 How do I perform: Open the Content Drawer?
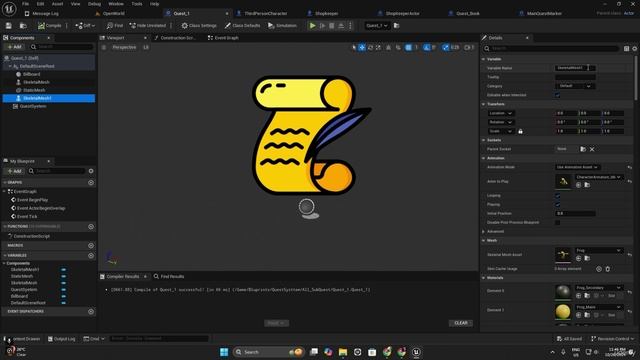tap(22, 339)
